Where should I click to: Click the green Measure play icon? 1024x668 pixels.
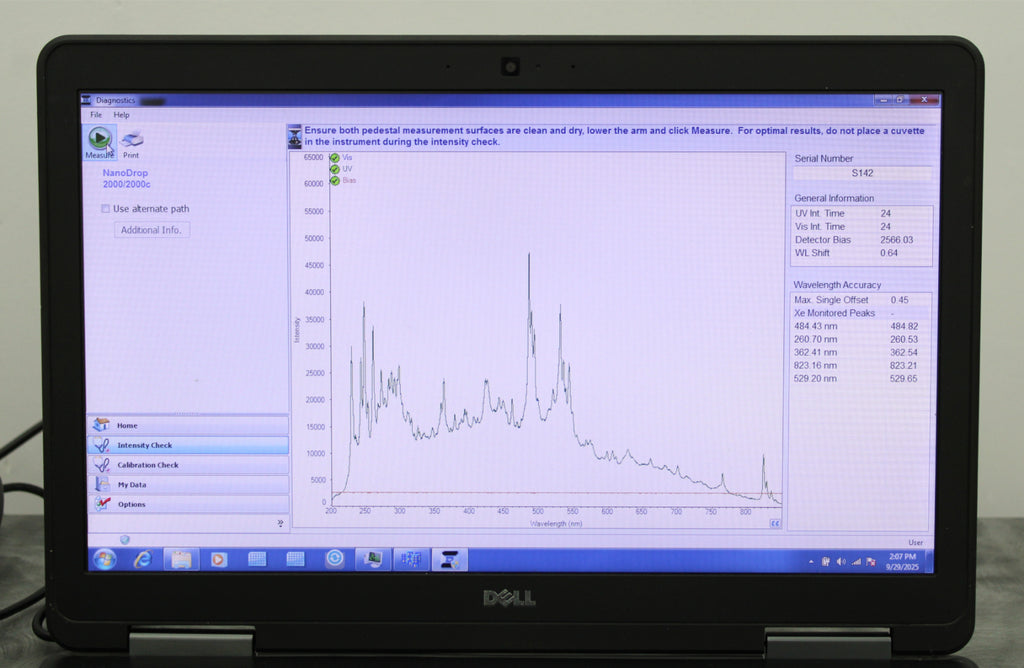pos(99,138)
